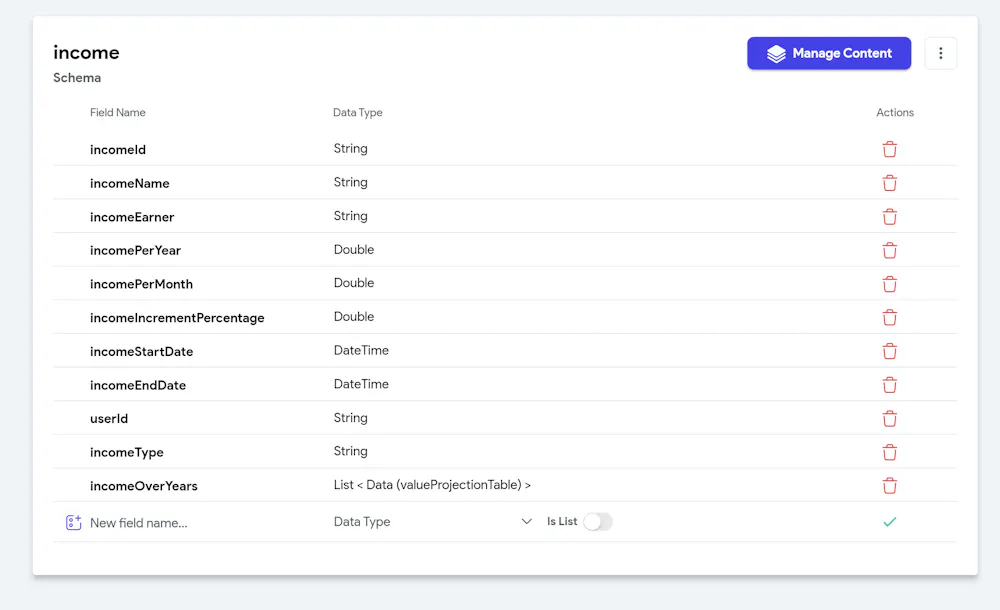Delete the incomeStartDate field
The image size is (1000, 610).
coord(889,351)
